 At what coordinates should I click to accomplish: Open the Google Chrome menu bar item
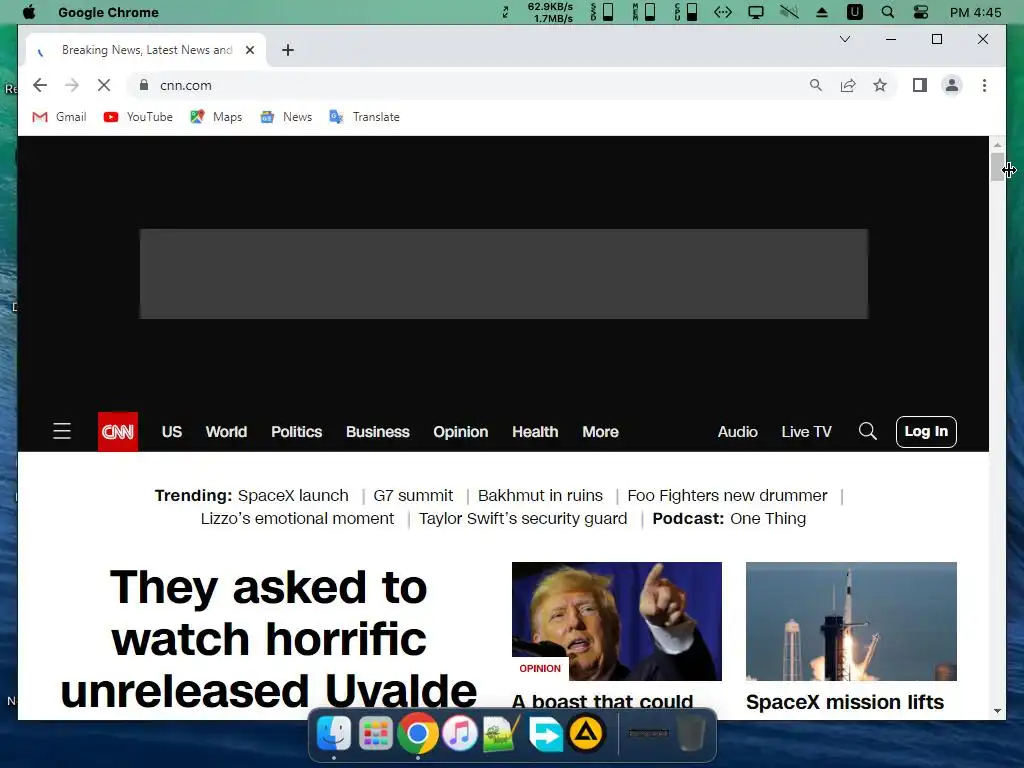(108, 12)
